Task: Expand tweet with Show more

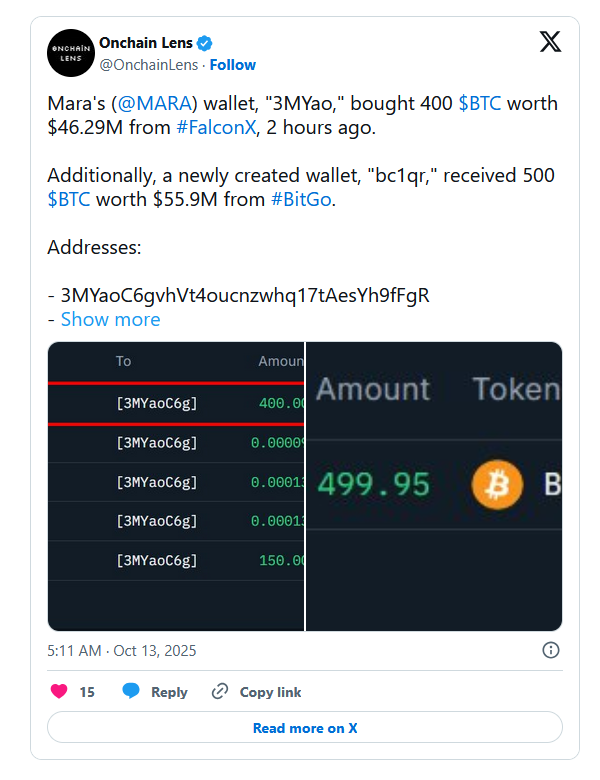Action: click(110, 319)
